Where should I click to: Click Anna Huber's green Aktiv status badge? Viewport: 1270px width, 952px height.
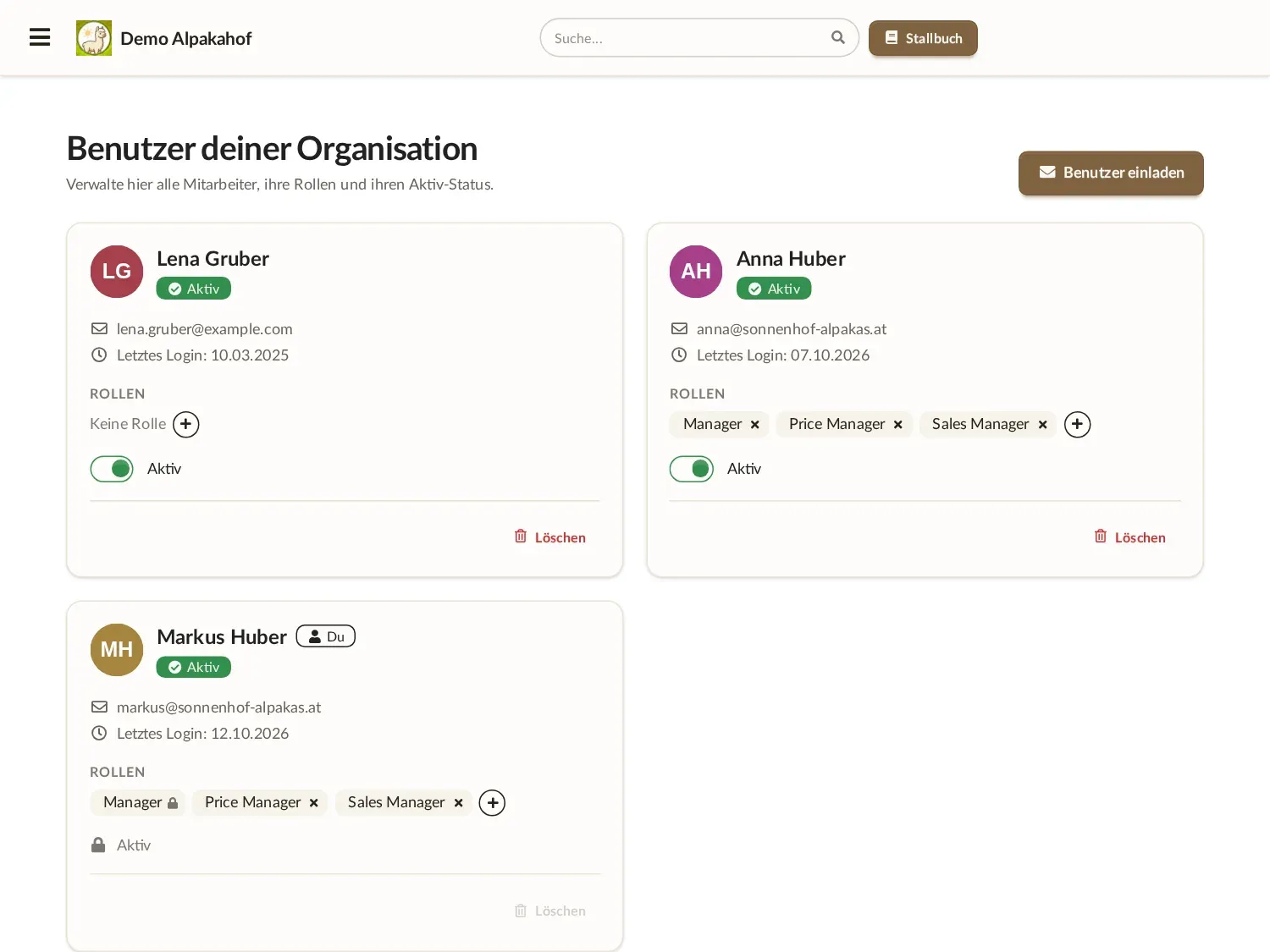point(774,289)
